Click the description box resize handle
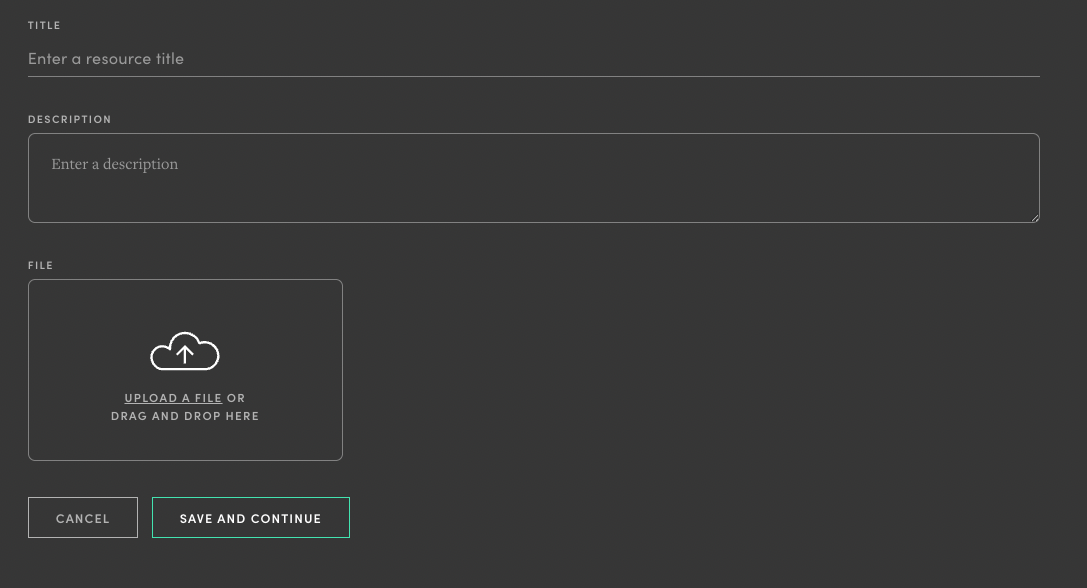1087x588 pixels. coord(1034,216)
